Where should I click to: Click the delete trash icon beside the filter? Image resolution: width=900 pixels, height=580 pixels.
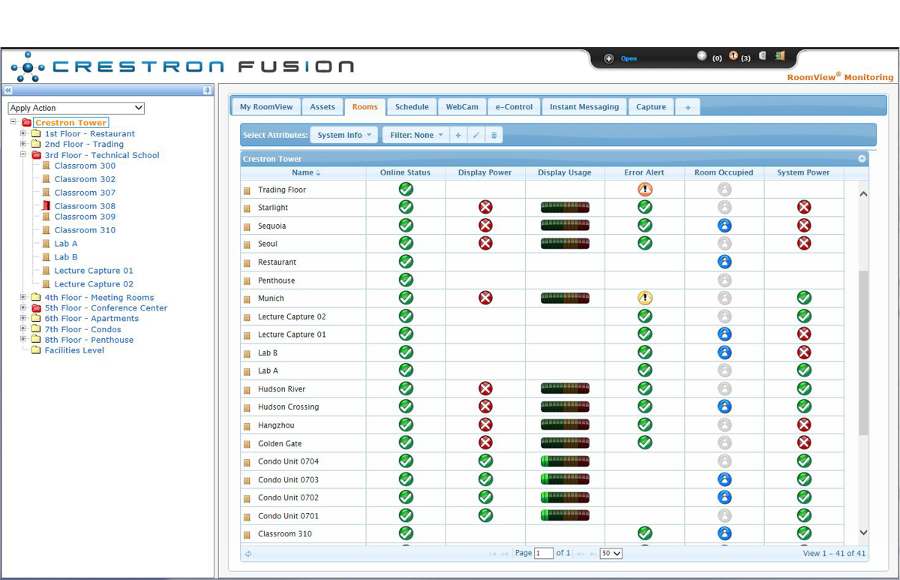pyautogui.click(x=494, y=136)
